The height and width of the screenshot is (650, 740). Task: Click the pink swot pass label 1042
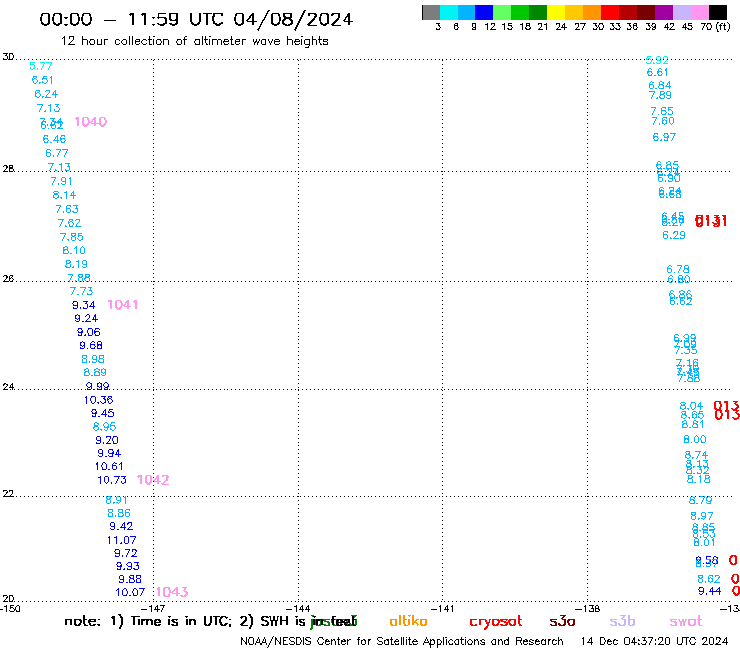153,480
